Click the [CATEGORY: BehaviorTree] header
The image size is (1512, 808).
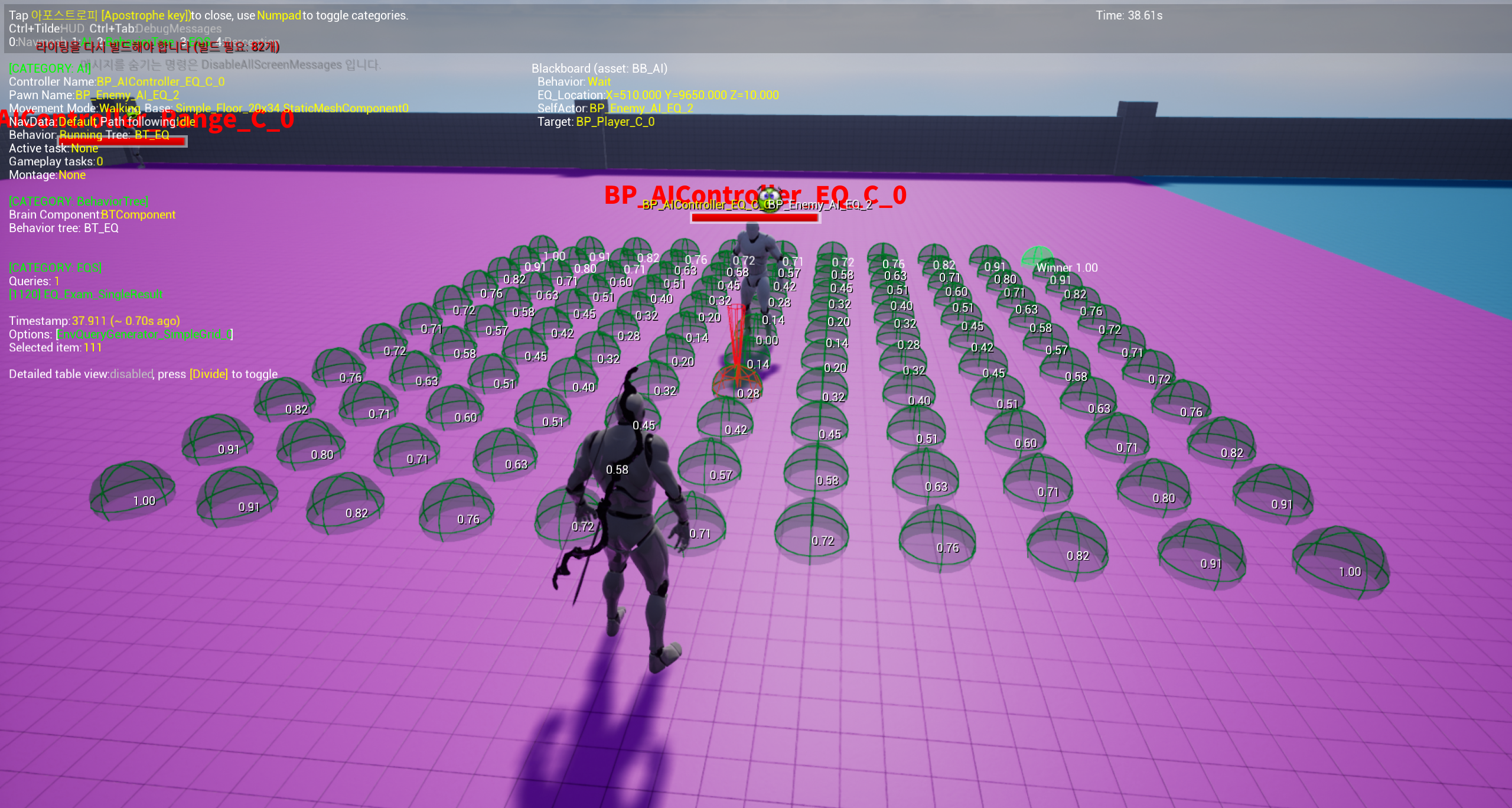pos(78,201)
